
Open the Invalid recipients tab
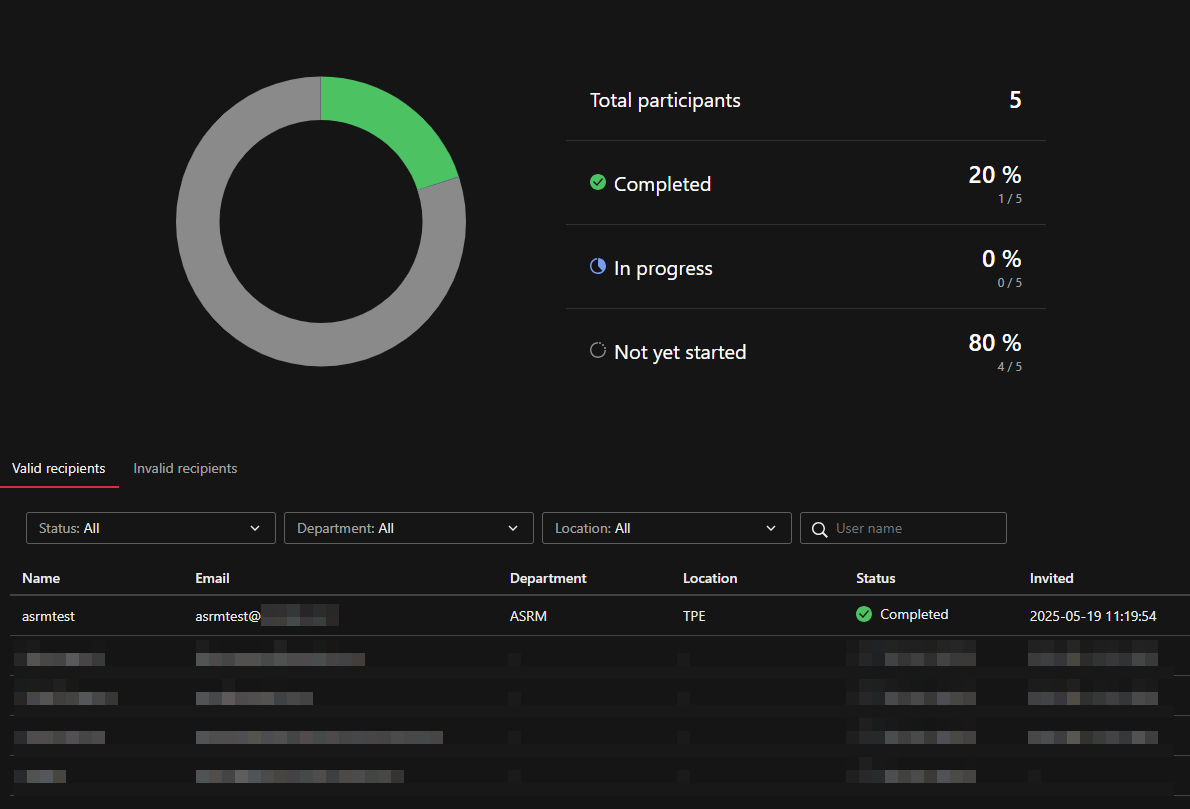point(185,468)
